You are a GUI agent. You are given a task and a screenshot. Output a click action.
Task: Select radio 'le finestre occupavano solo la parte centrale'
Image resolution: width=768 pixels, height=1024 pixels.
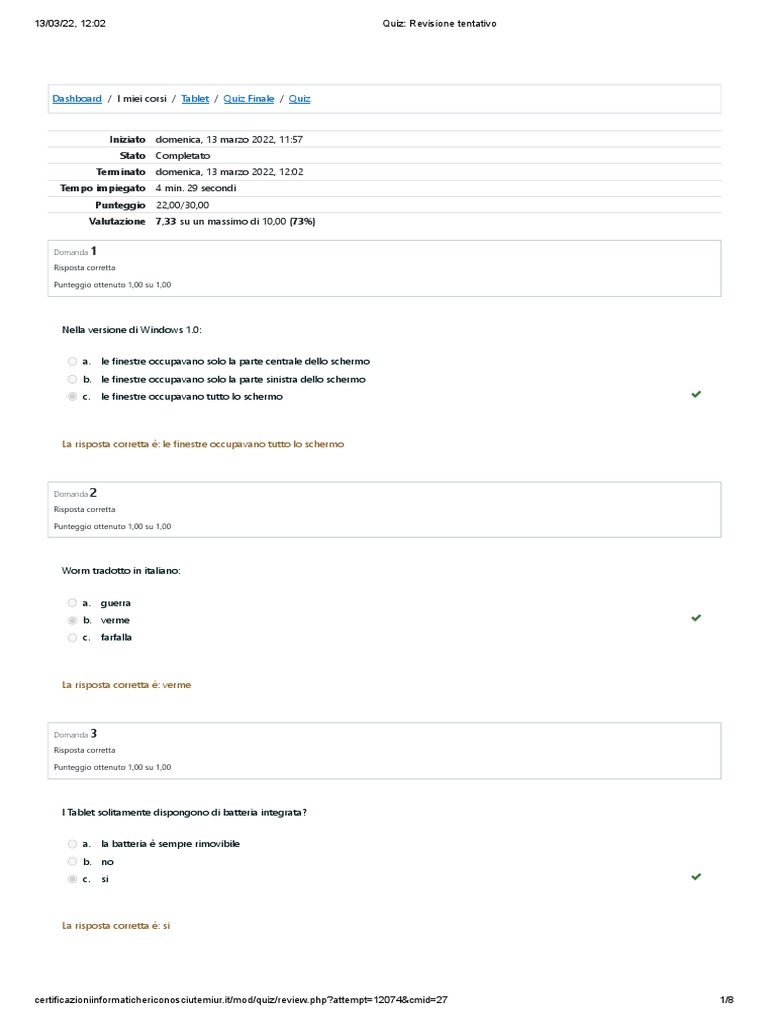pos(72,361)
